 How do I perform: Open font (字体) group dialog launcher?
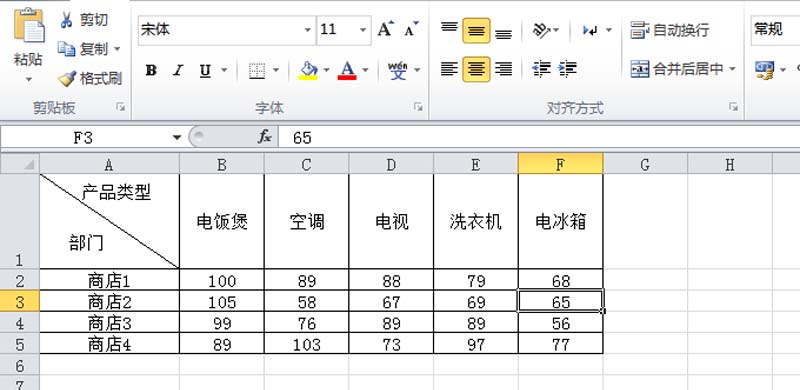(x=418, y=107)
